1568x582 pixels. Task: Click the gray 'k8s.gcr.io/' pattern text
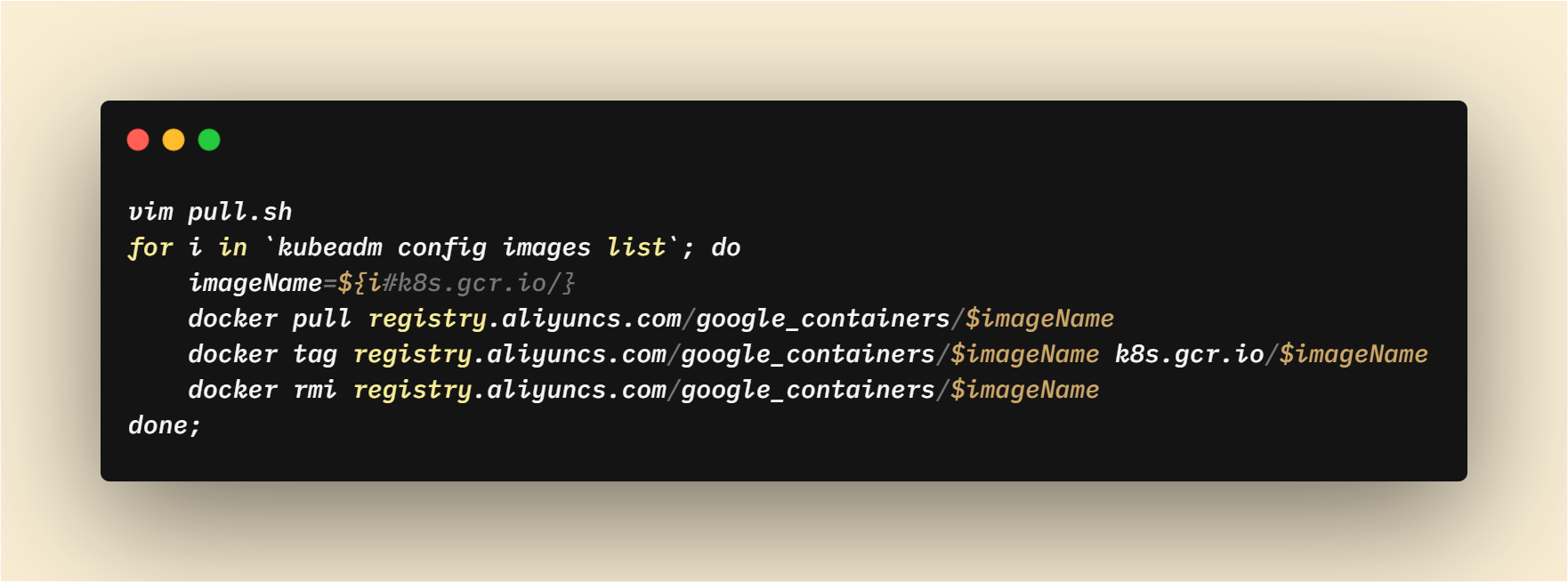479,283
